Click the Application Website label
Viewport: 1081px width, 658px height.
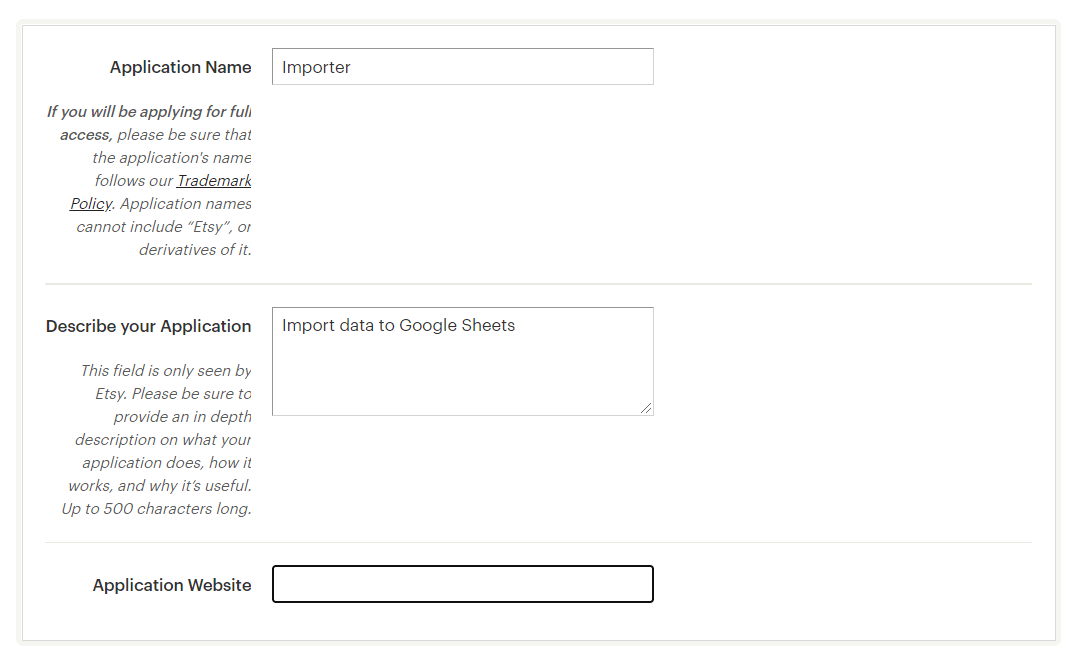pyautogui.click(x=171, y=585)
